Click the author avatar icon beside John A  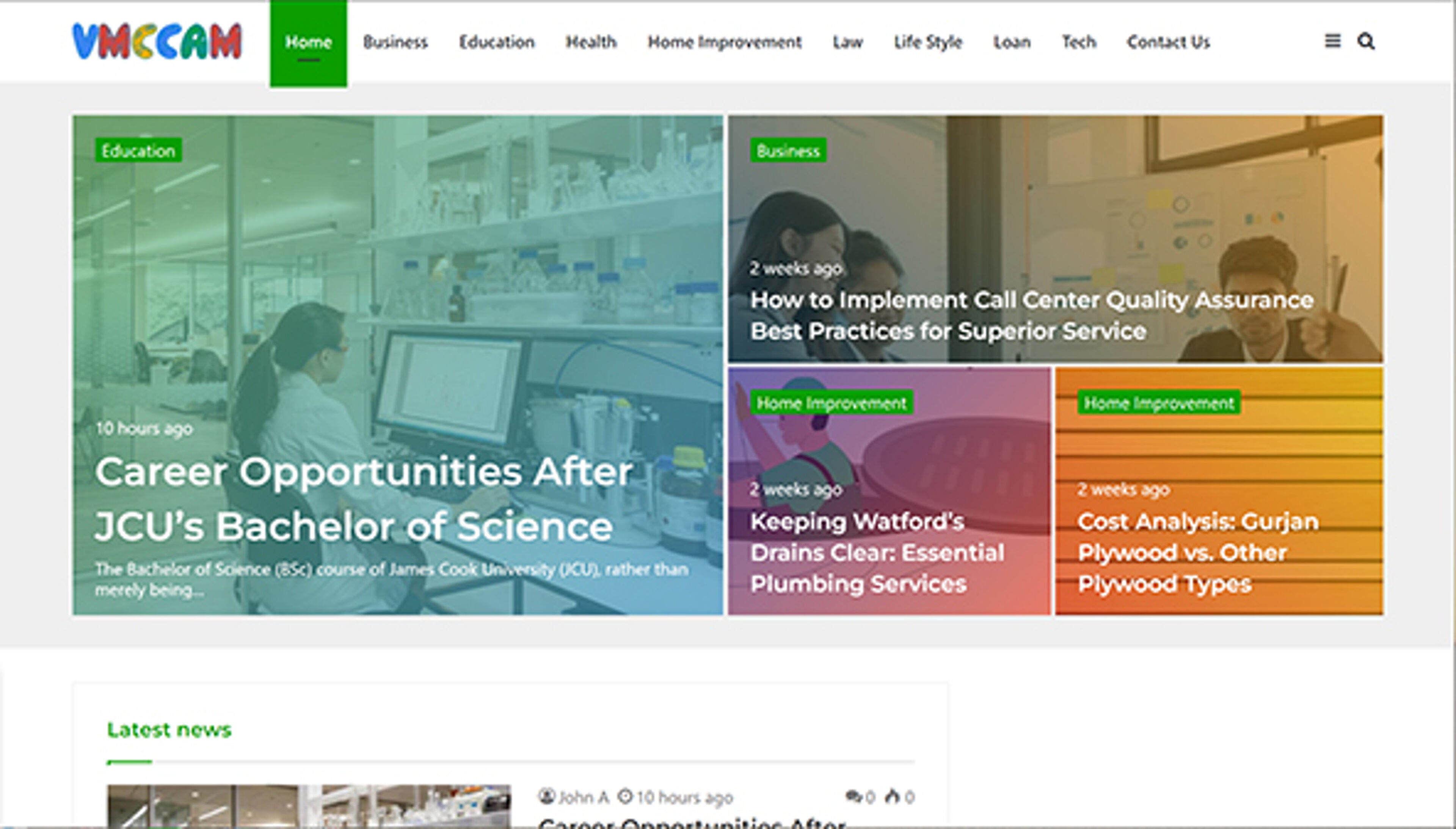(546, 796)
